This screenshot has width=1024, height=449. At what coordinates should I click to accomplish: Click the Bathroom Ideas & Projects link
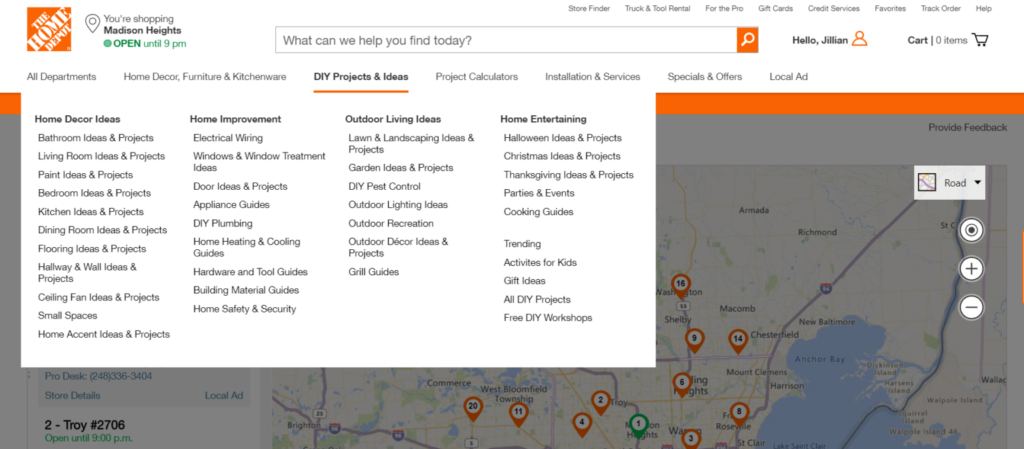pos(96,138)
